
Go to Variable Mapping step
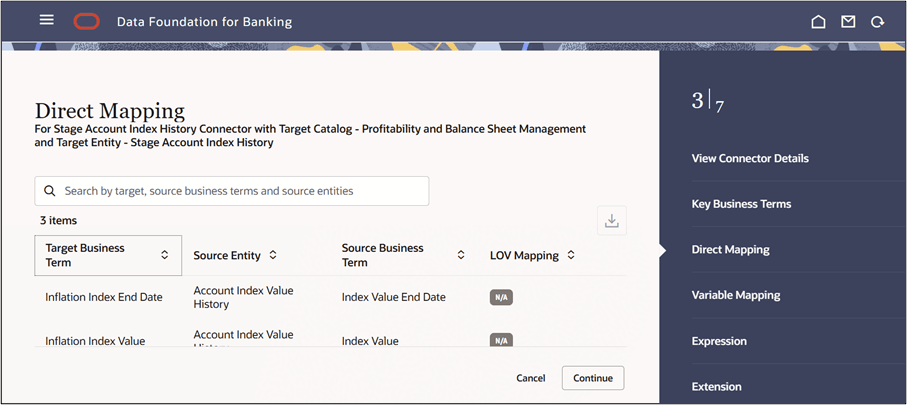(x=736, y=295)
